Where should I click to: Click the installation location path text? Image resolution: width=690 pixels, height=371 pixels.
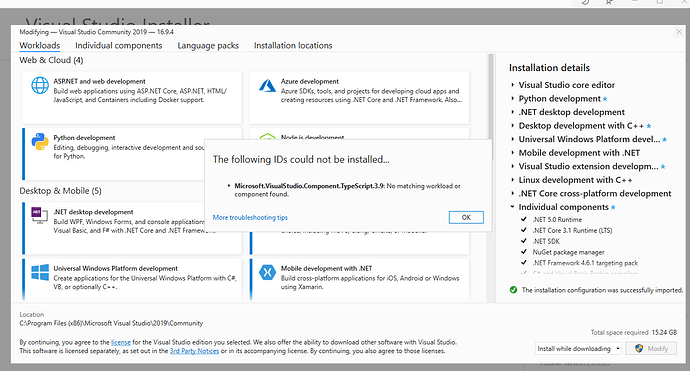pos(111,323)
